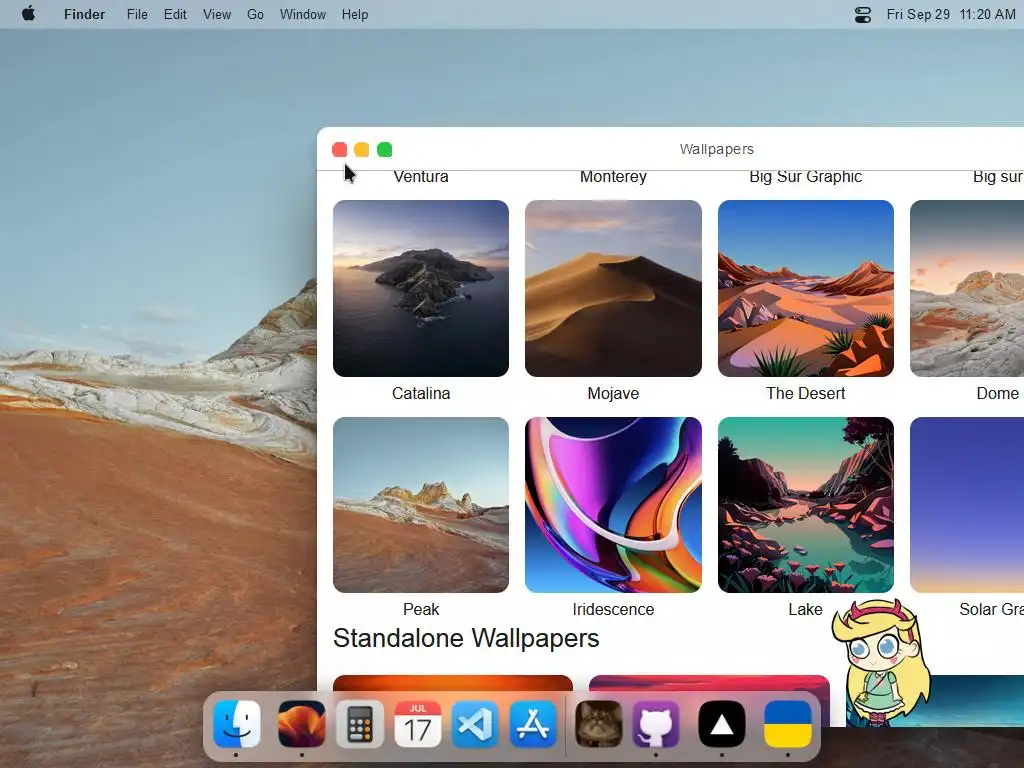Click the cat photo dock icon
The height and width of the screenshot is (768, 1024).
[598, 724]
